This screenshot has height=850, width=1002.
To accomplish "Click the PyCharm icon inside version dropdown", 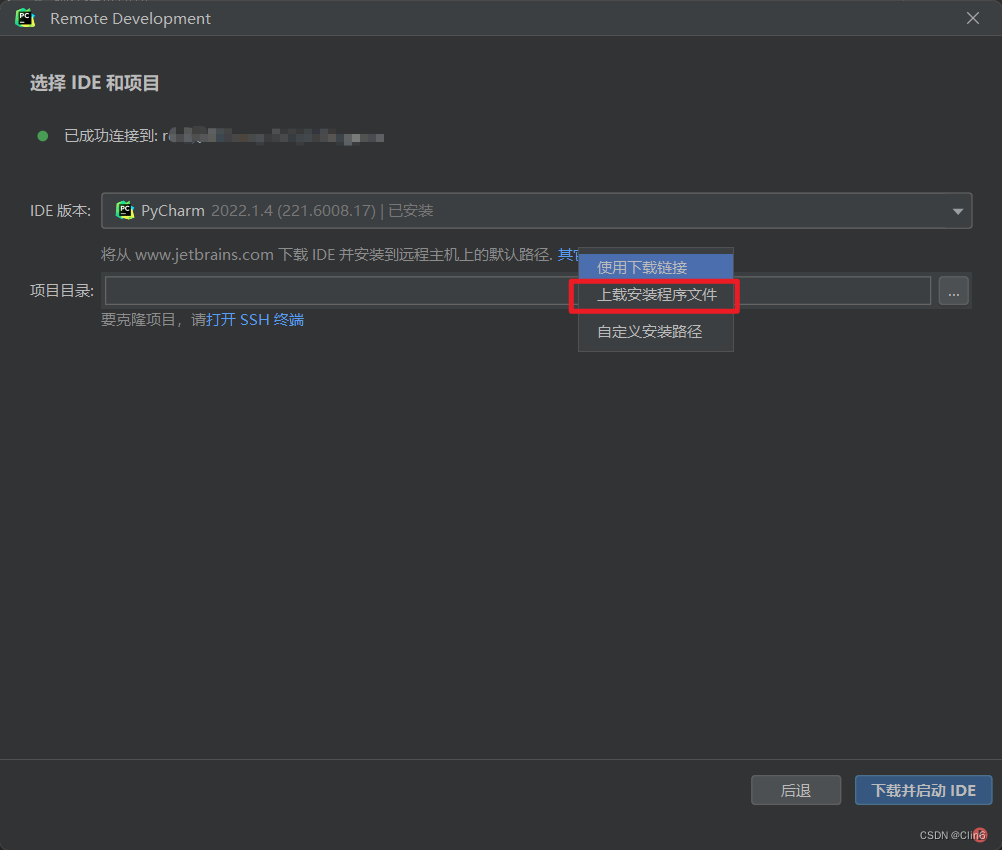I will point(125,210).
